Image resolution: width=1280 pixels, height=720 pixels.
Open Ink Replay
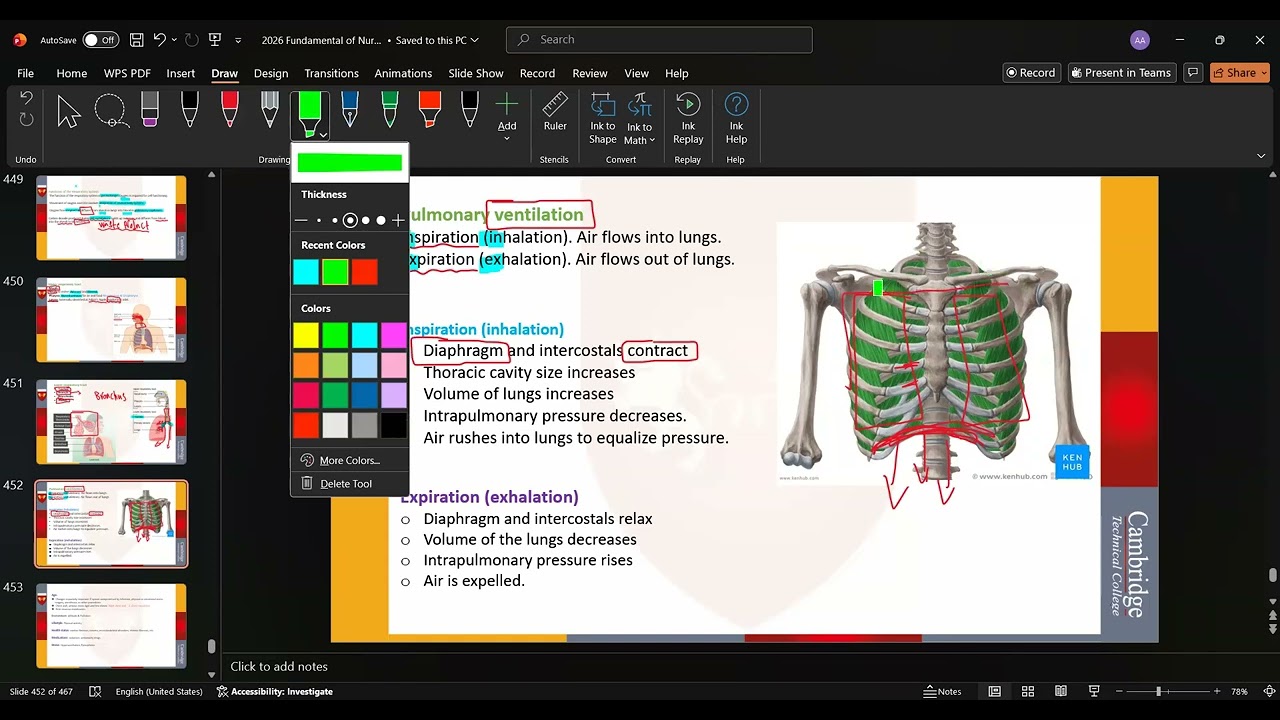[x=688, y=118]
